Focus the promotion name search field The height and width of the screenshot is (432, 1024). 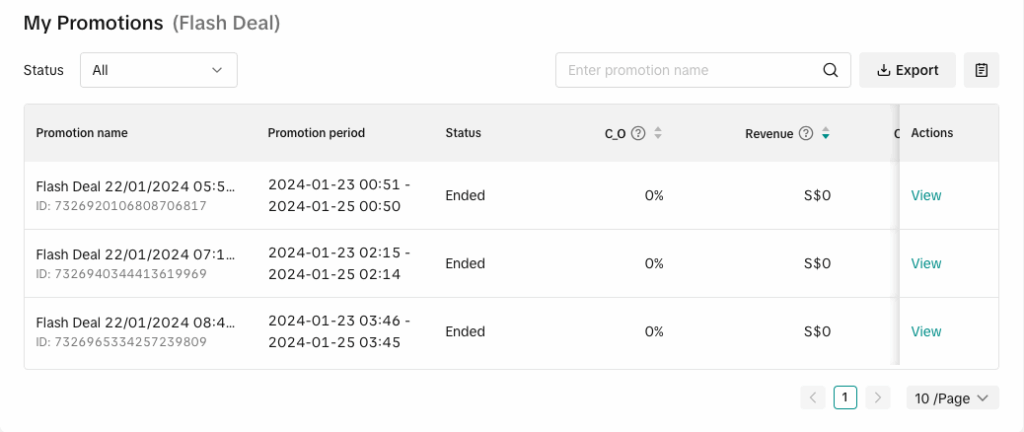690,70
